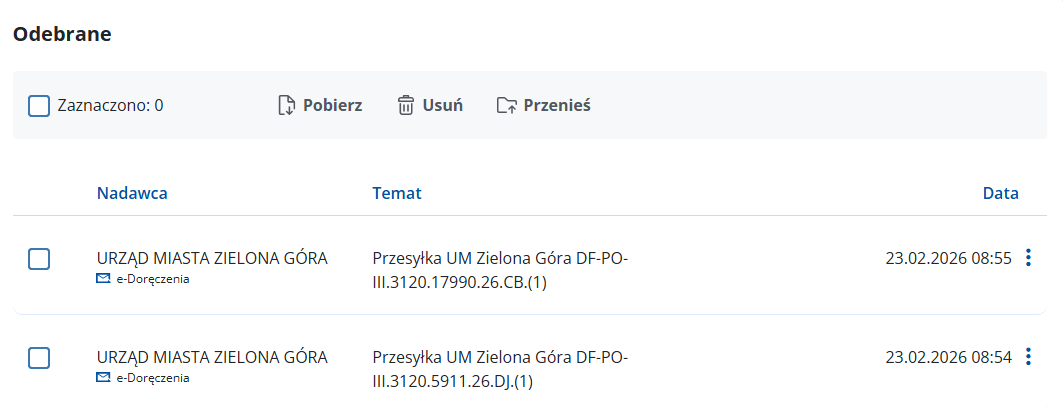Toggle the select-all checkbox next to Zaznaczono
1063x408 pixels.
(x=39, y=105)
